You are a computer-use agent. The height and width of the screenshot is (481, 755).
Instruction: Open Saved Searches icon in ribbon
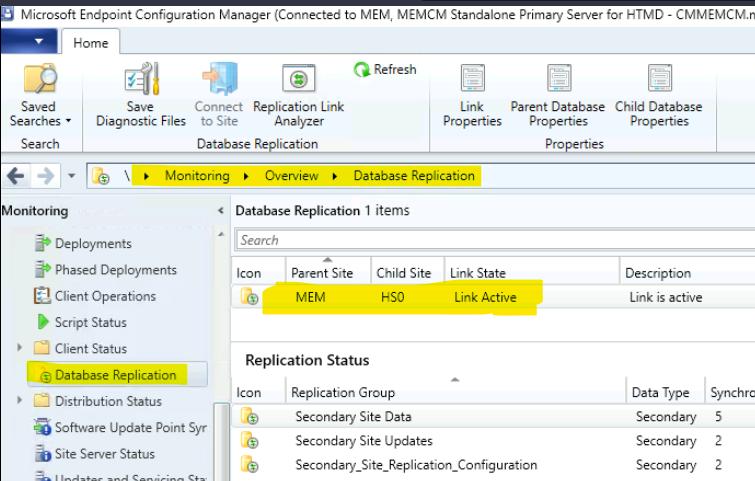click(40, 78)
